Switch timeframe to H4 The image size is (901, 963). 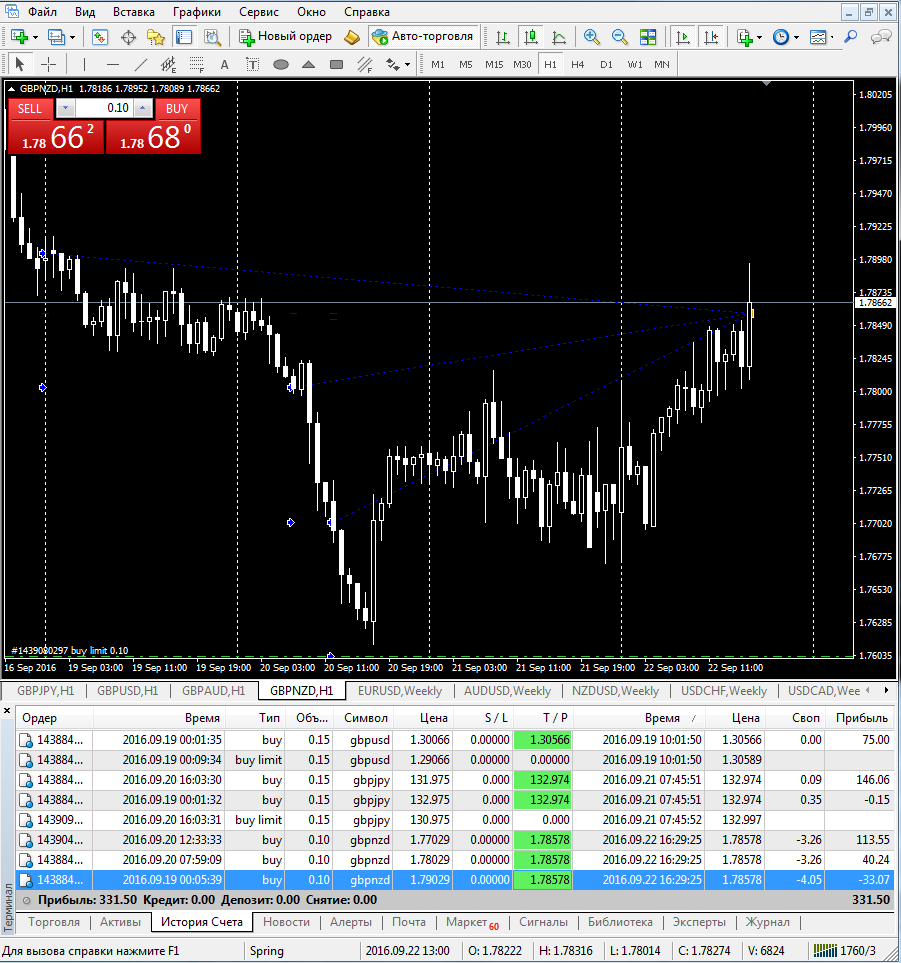[577, 64]
